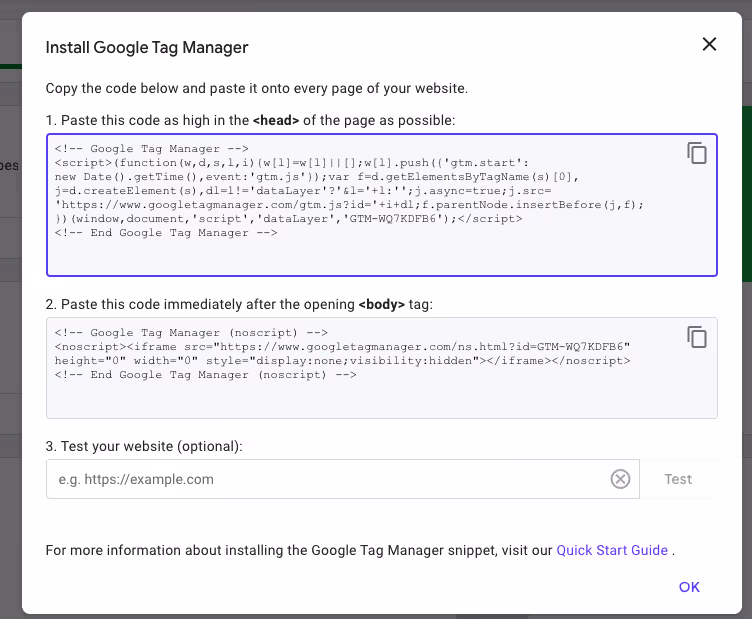Clear the test website URL field
This screenshot has height=619, width=752.
(620, 479)
